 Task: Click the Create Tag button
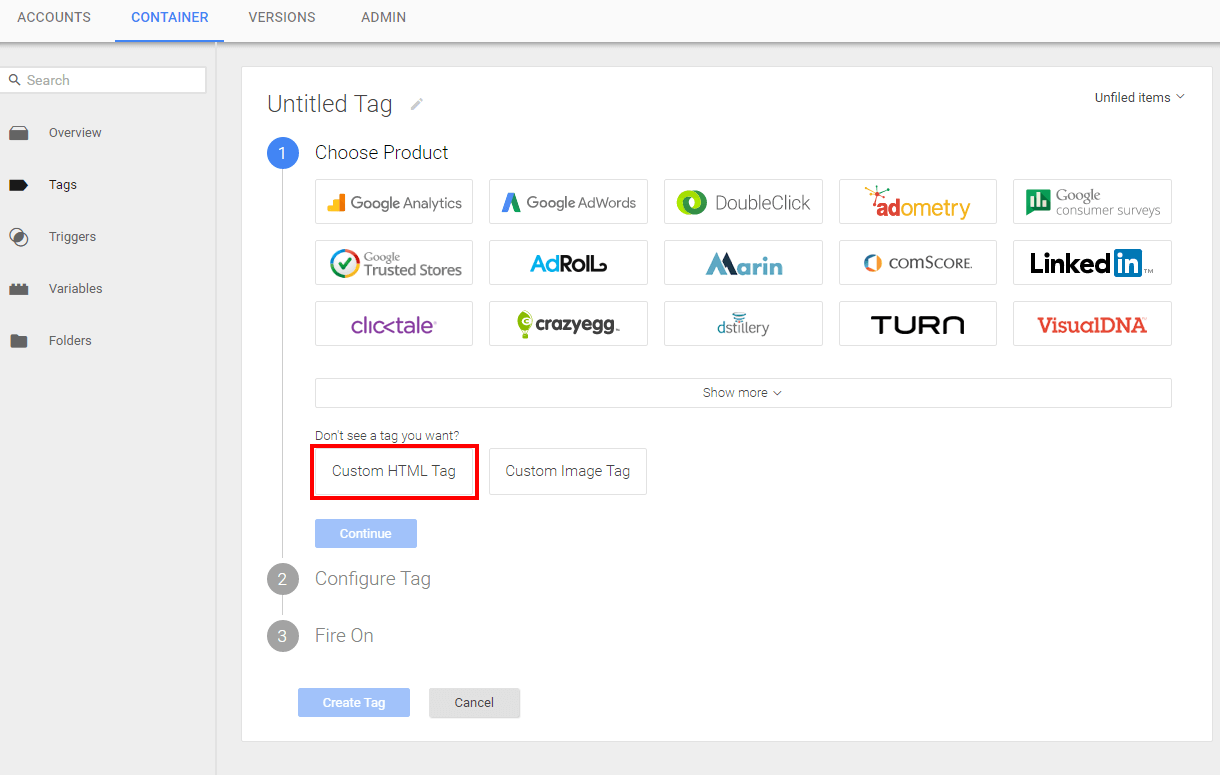[354, 702]
